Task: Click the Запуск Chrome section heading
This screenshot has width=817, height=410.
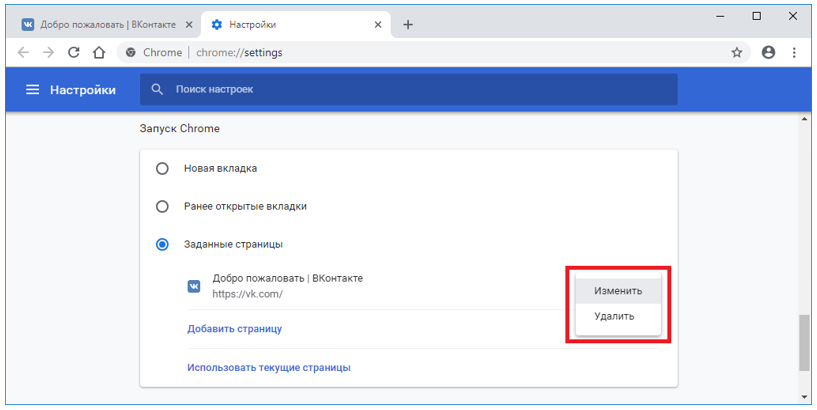Action: point(180,128)
